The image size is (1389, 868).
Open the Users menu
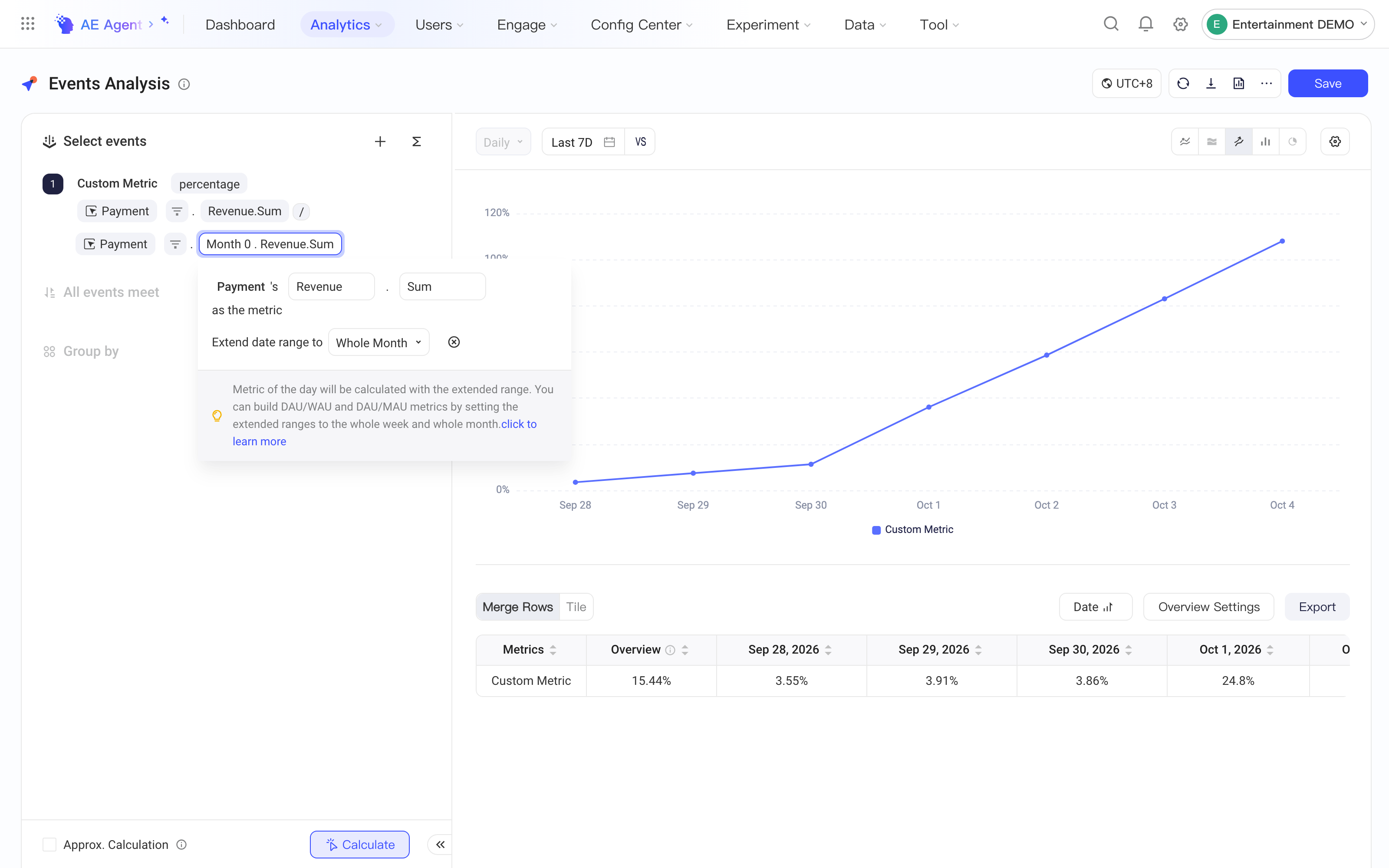[439, 25]
